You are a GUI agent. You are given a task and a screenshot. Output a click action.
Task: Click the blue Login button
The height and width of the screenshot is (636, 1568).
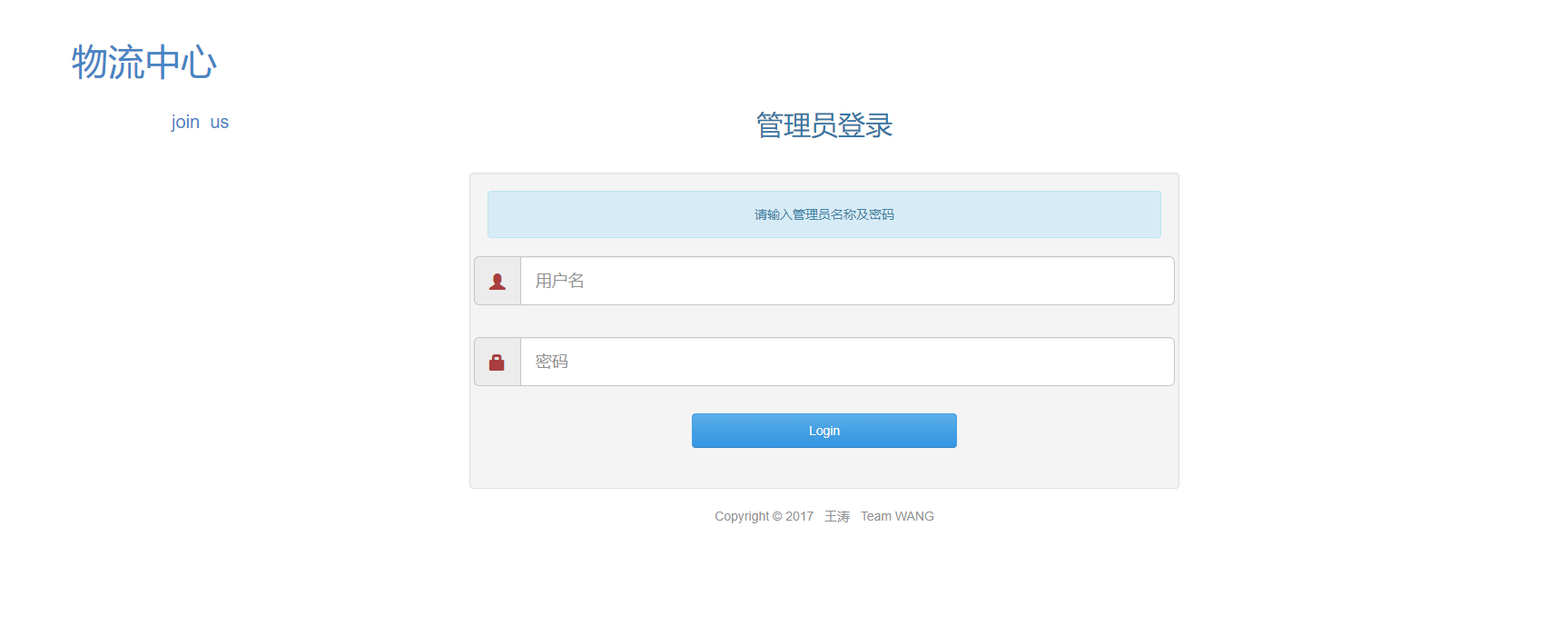tap(824, 431)
